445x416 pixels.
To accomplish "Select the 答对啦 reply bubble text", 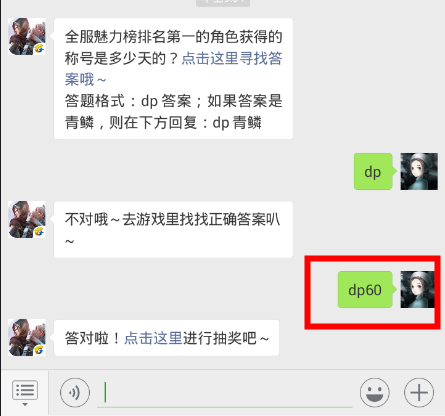I will tap(166, 338).
